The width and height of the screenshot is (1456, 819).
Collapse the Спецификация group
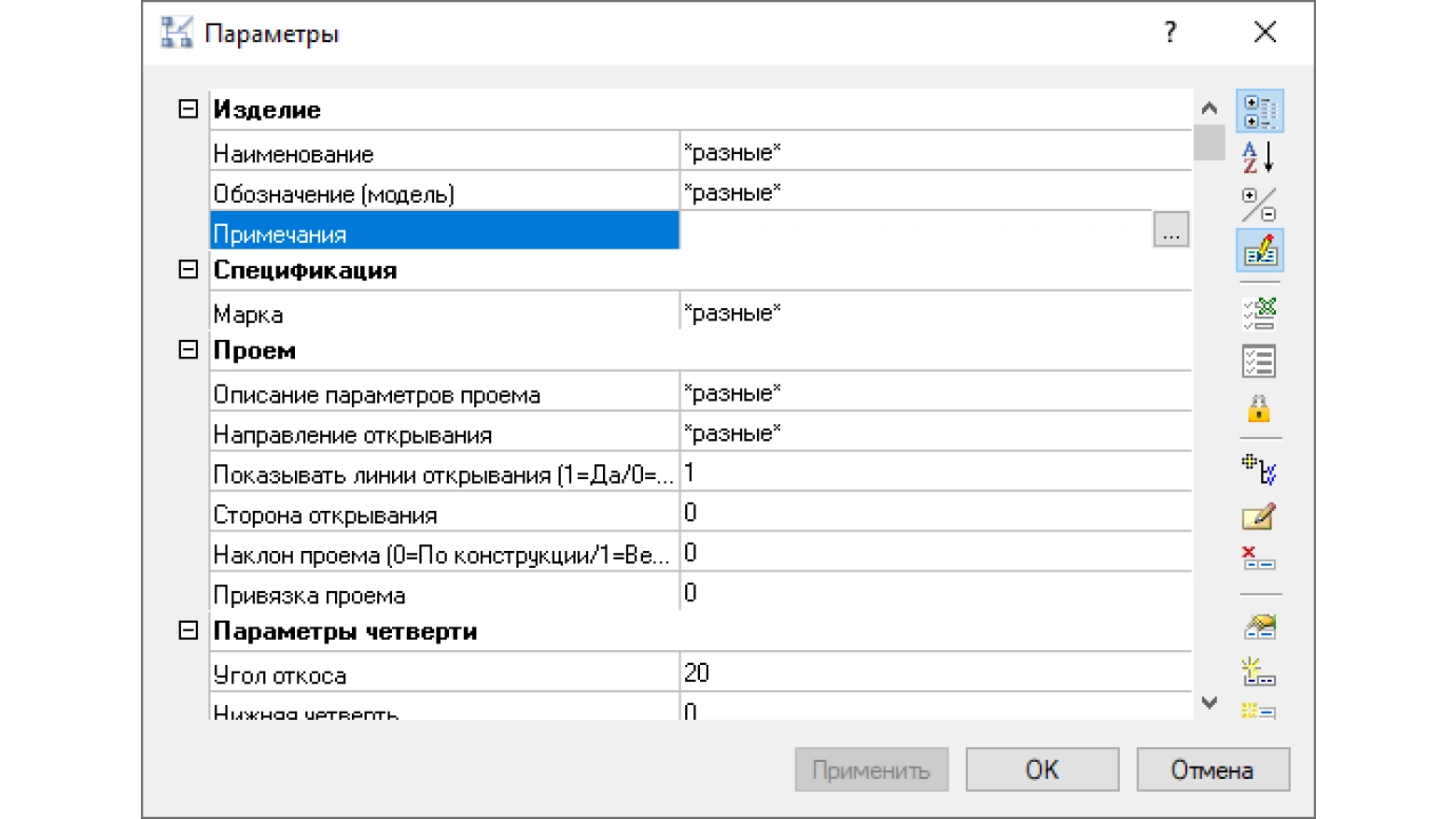188,270
